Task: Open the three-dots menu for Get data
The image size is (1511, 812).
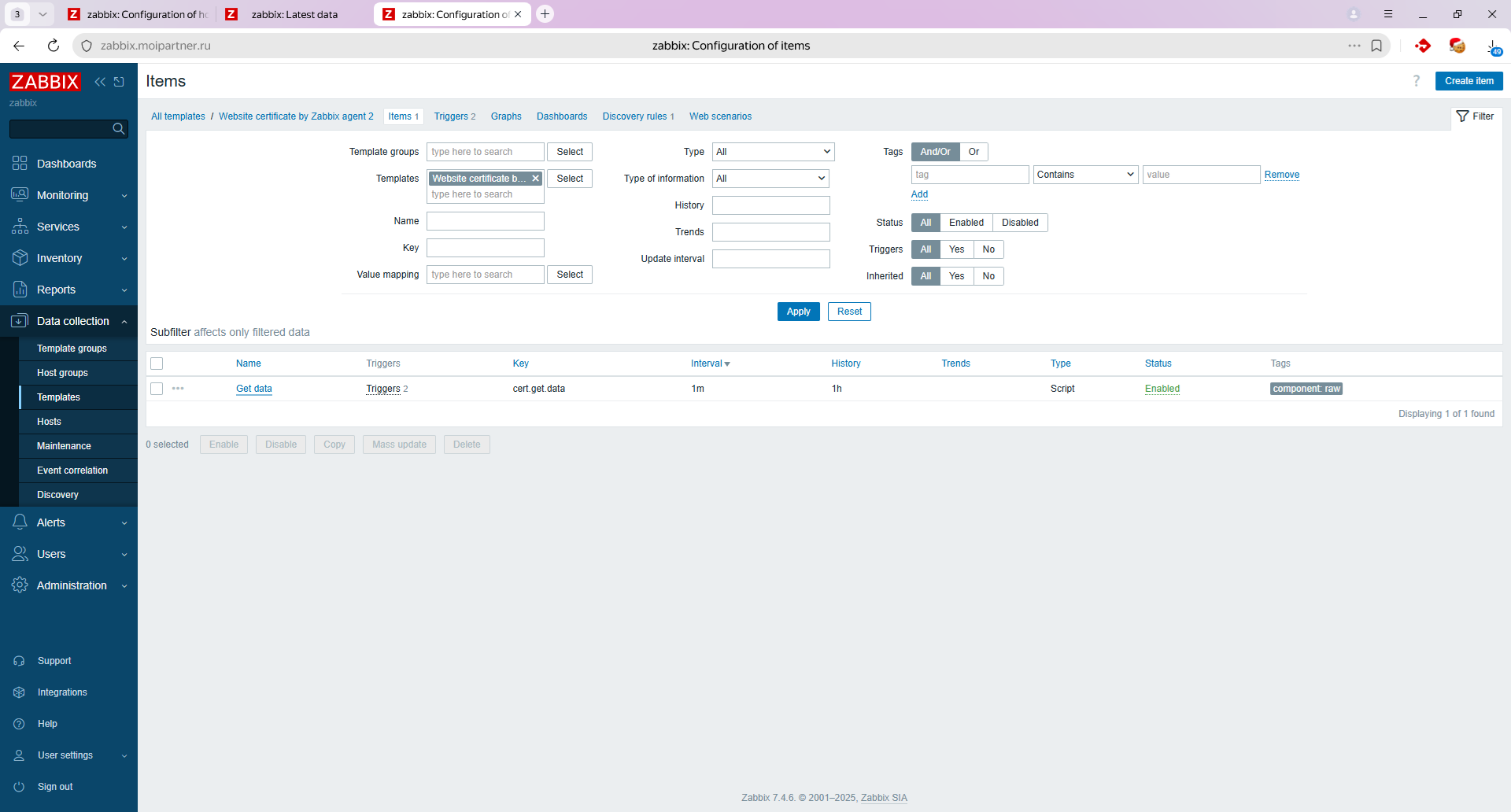Action: point(178,389)
